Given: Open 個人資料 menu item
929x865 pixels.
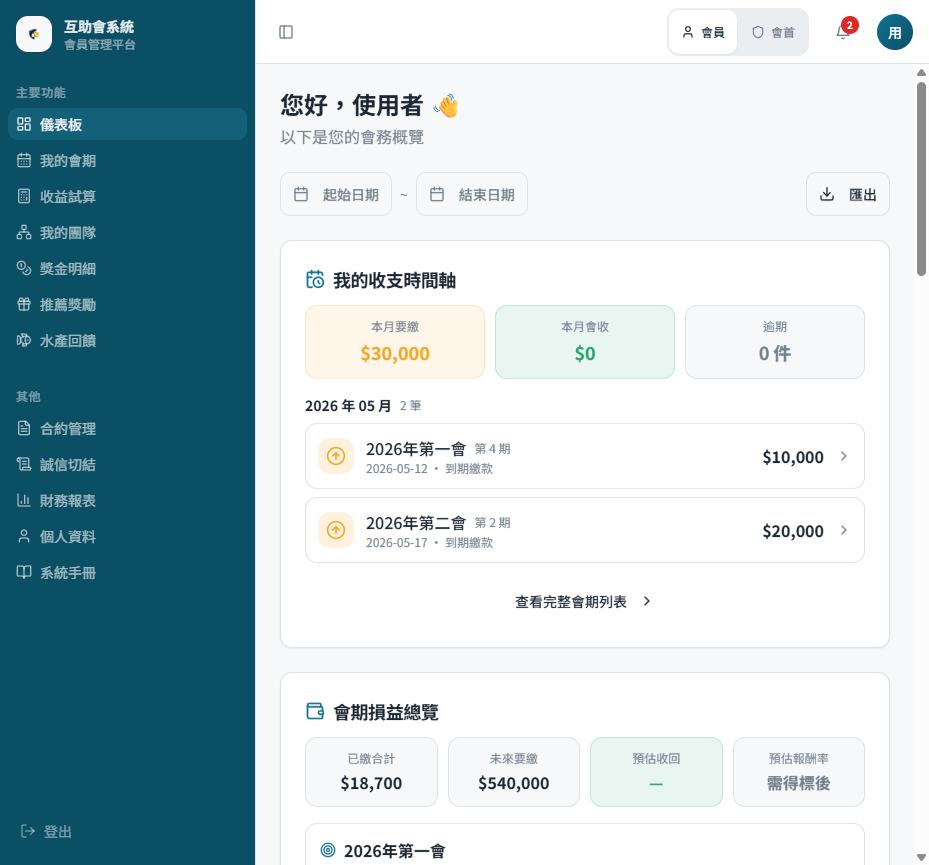Looking at the screenshot, I should click(127, 536).
